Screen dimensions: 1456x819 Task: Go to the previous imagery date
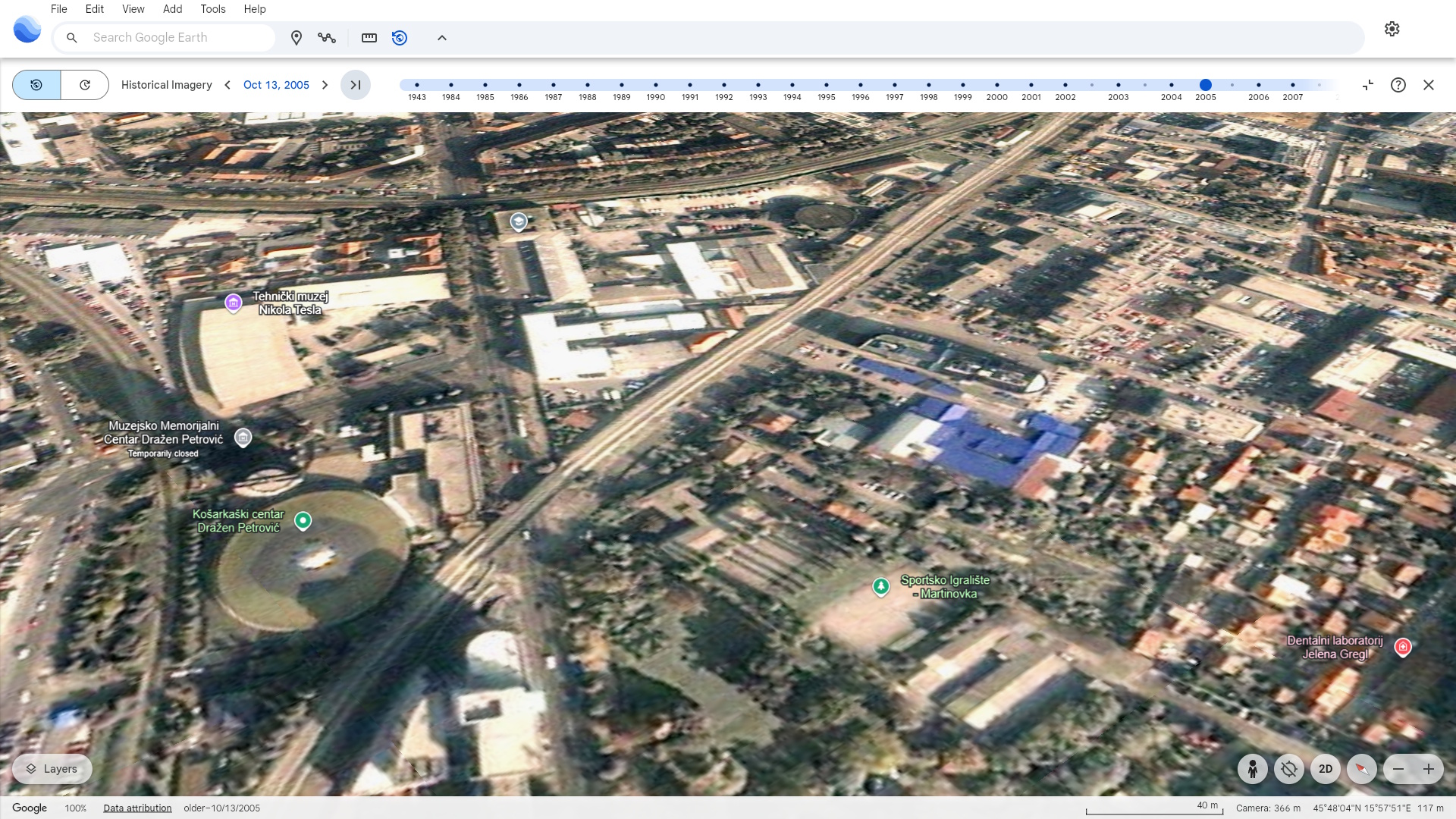click(227, 85)
